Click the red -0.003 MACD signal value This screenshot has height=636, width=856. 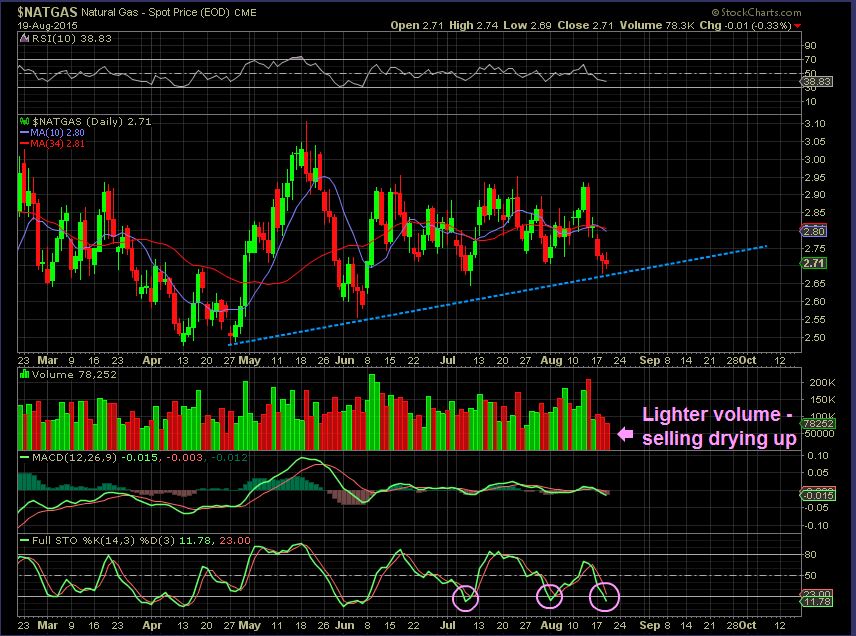tap(184, 457)
